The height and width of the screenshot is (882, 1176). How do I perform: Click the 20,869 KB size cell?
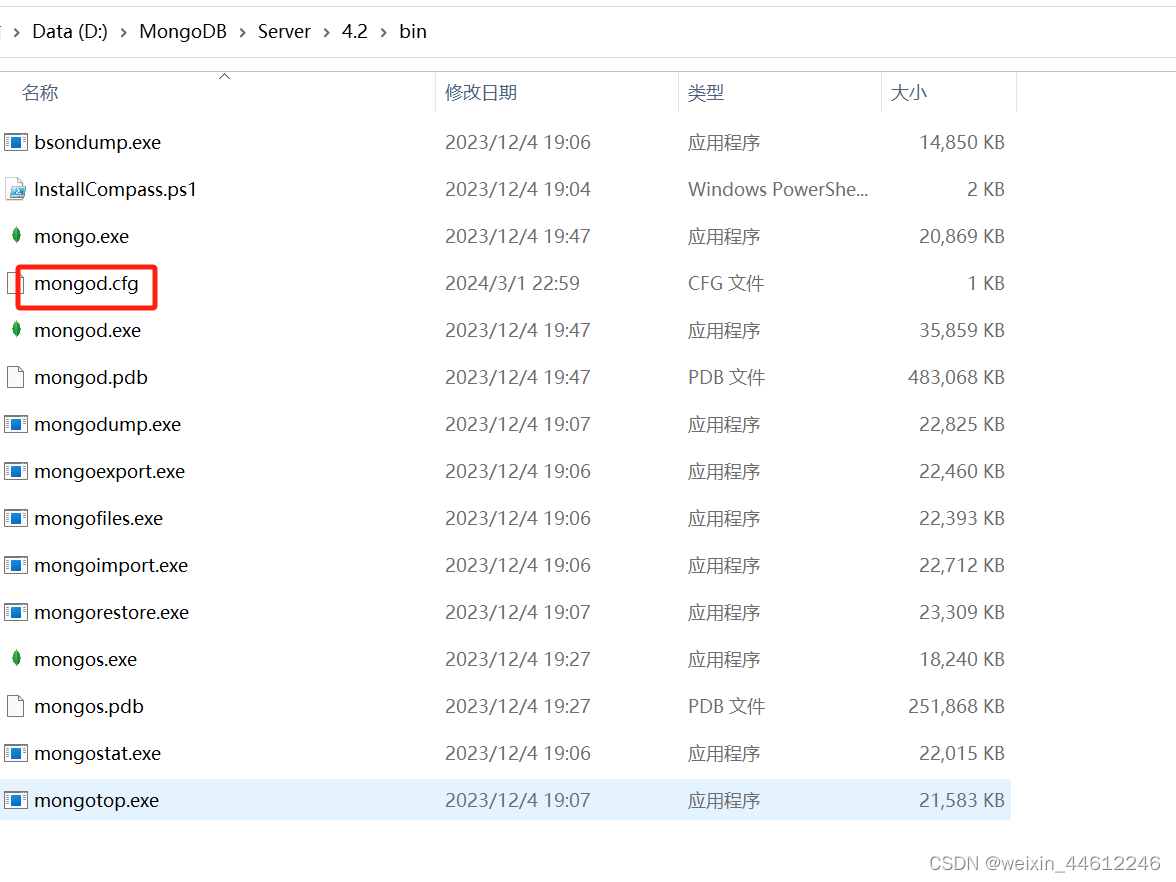pyautogui.click(x=962, y=236)
